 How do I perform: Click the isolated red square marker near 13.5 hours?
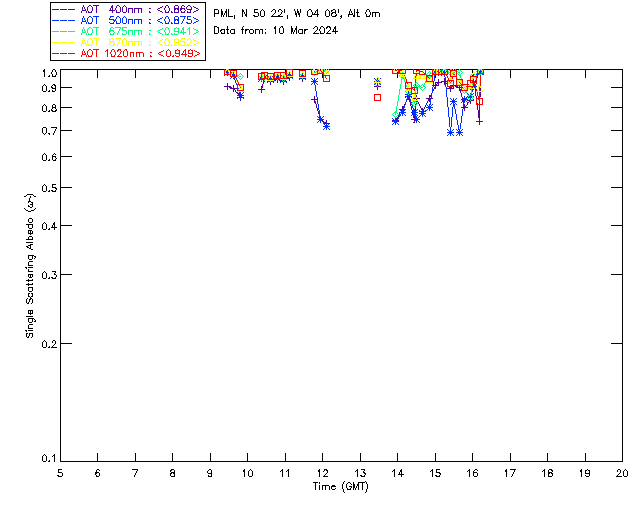pos(378,98)
